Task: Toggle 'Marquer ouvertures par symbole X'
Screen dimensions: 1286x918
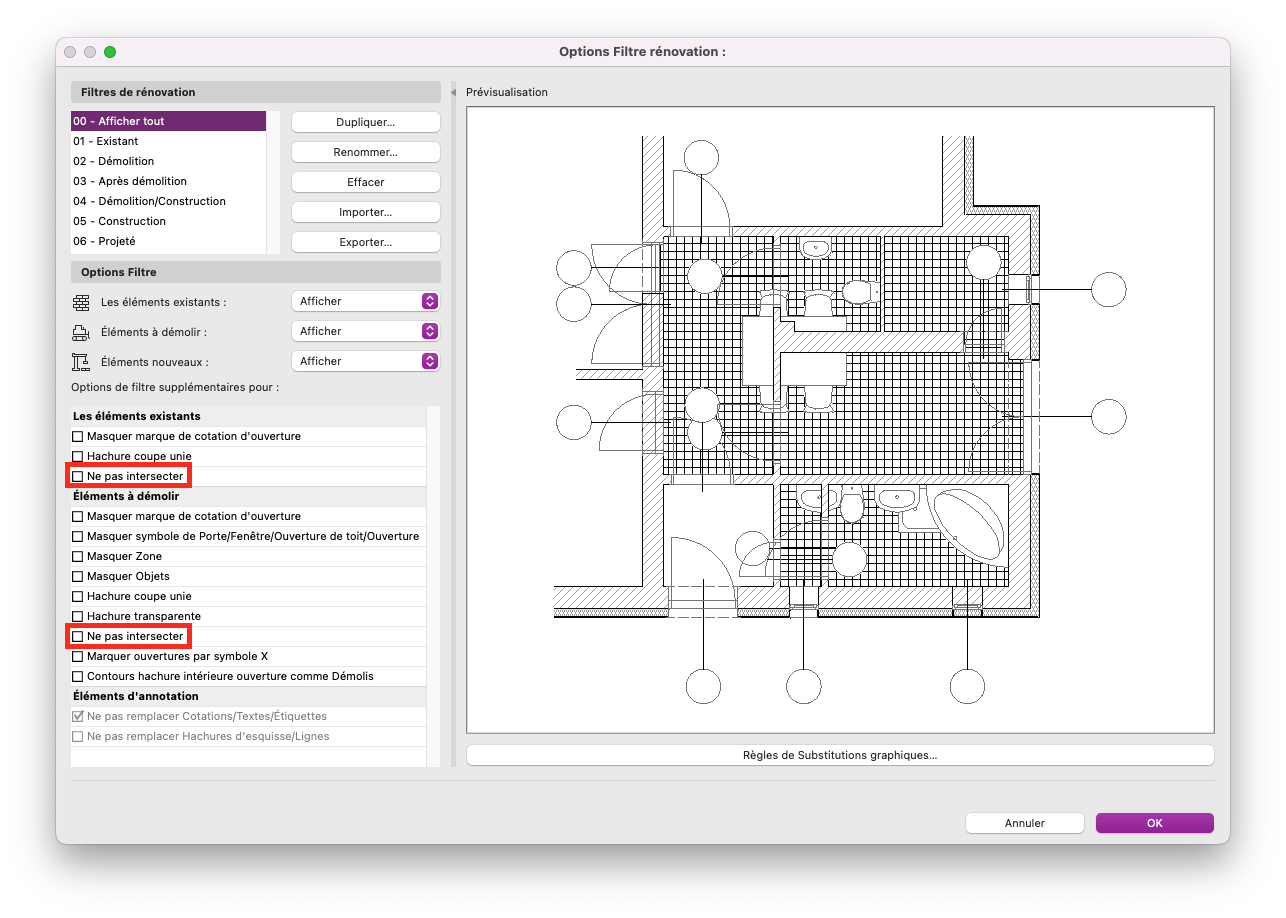Action: click(78, 656)
